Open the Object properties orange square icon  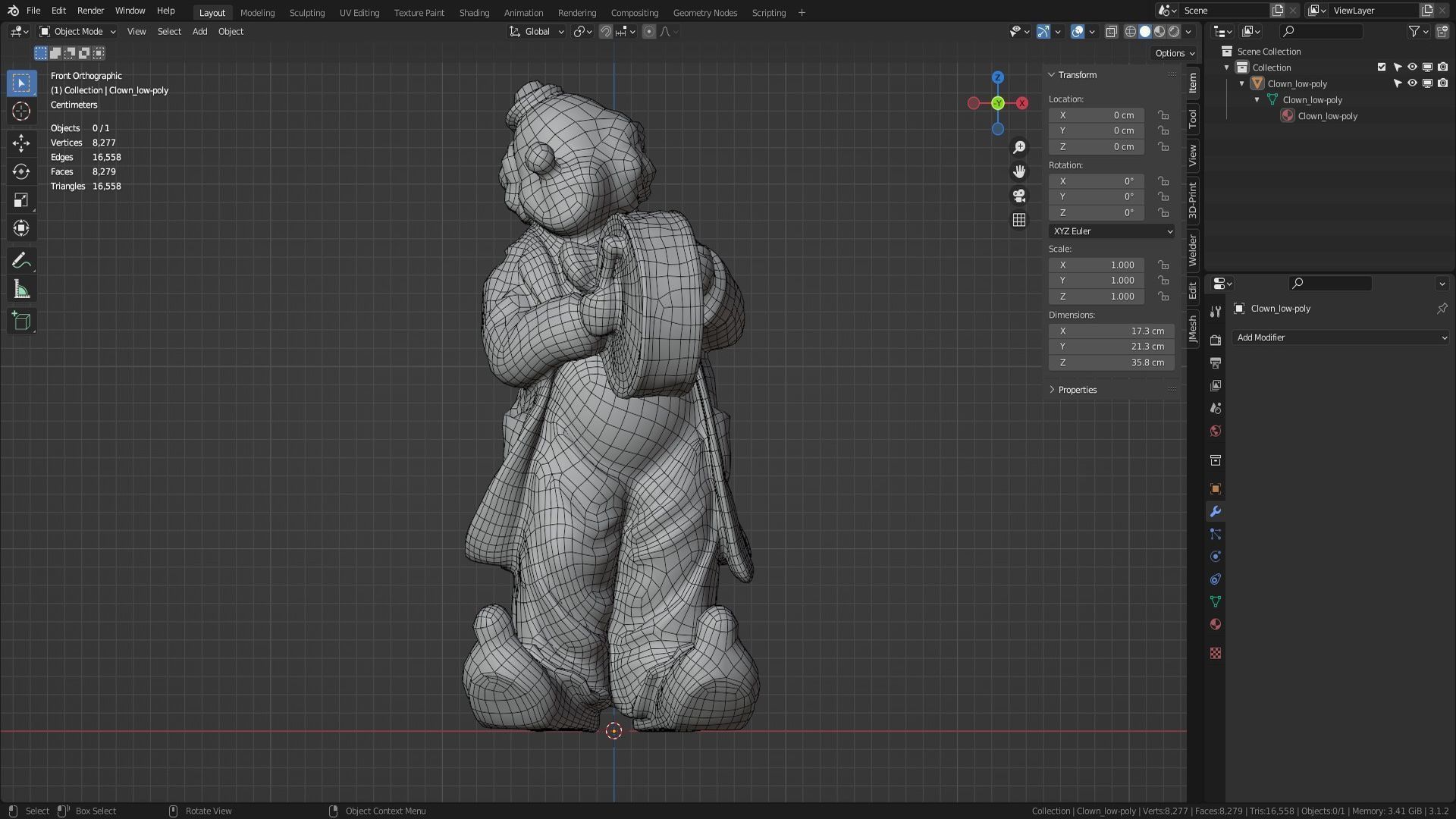tap(1216, 489)
